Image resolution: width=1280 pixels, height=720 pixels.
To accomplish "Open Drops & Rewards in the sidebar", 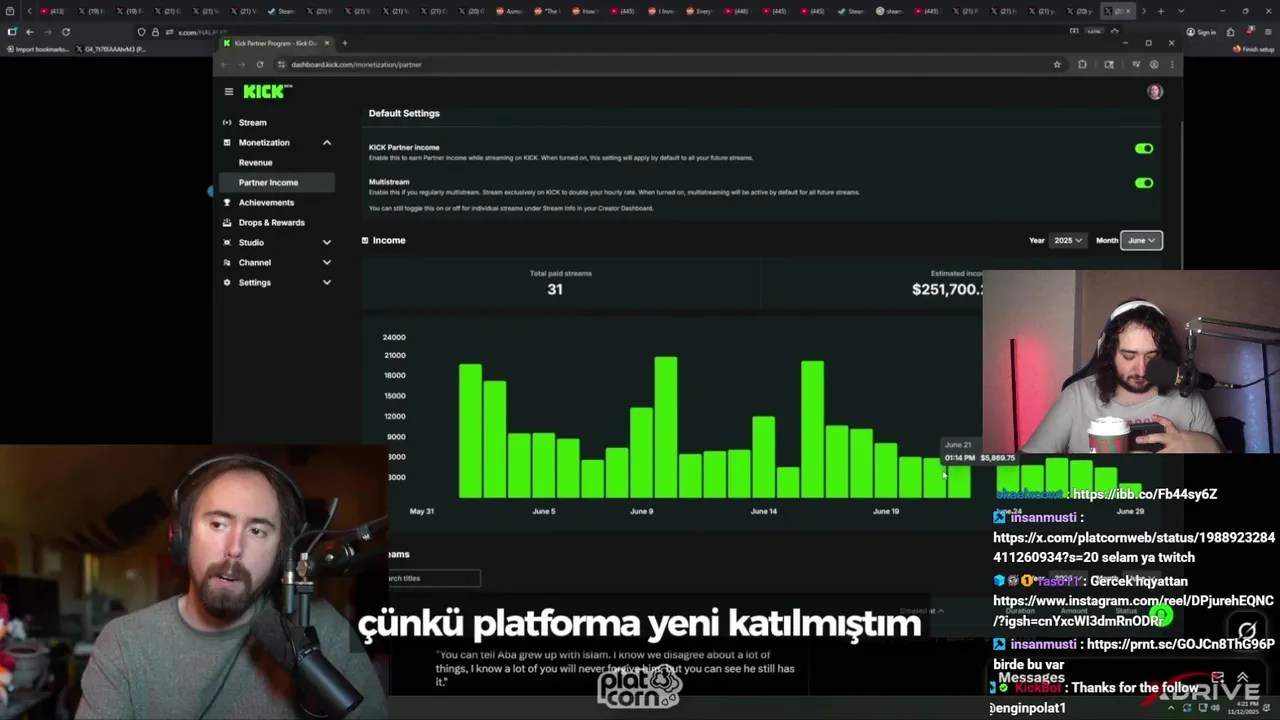I will point(272,223).
